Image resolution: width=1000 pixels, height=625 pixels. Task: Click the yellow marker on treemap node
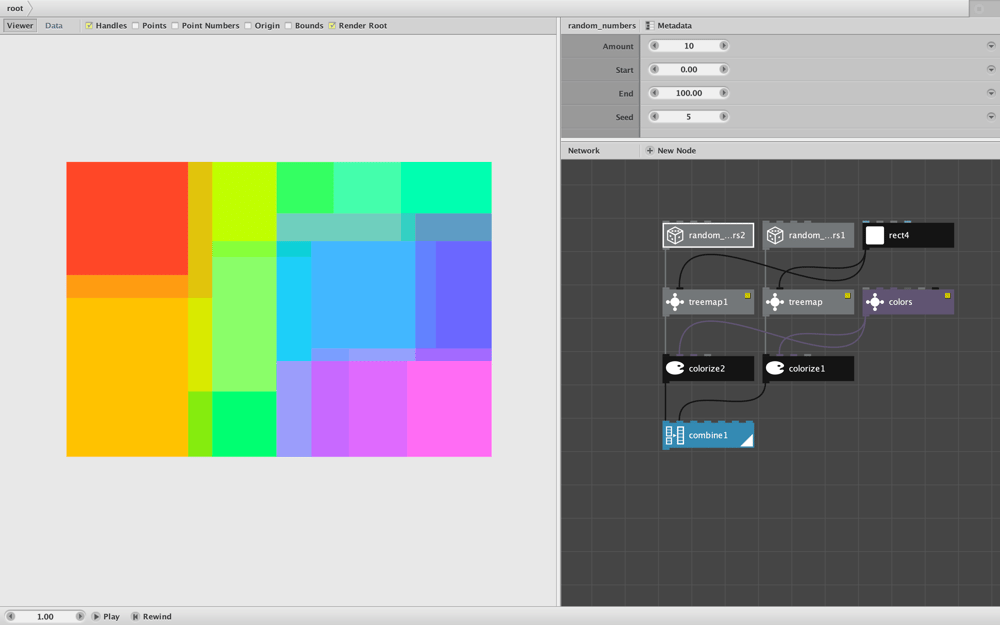(847, 296)
